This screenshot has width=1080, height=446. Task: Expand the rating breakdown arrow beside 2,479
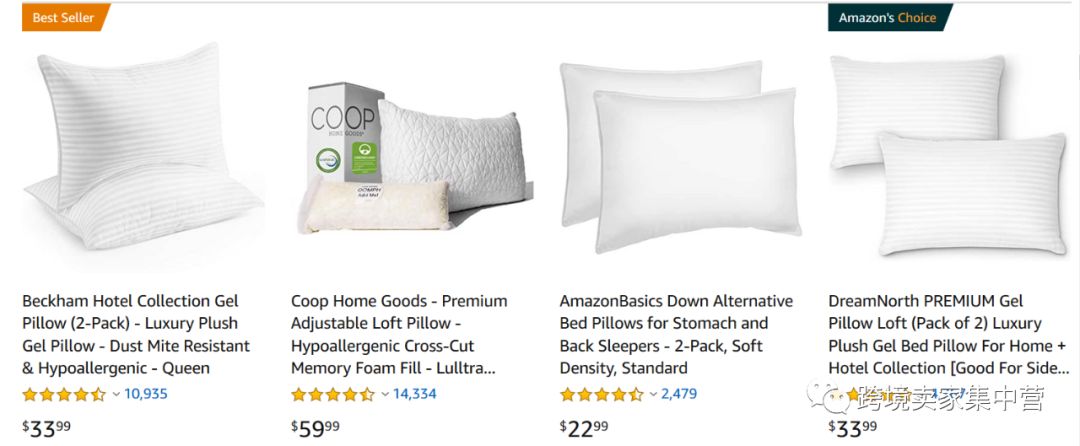click(x=653, y=394)
